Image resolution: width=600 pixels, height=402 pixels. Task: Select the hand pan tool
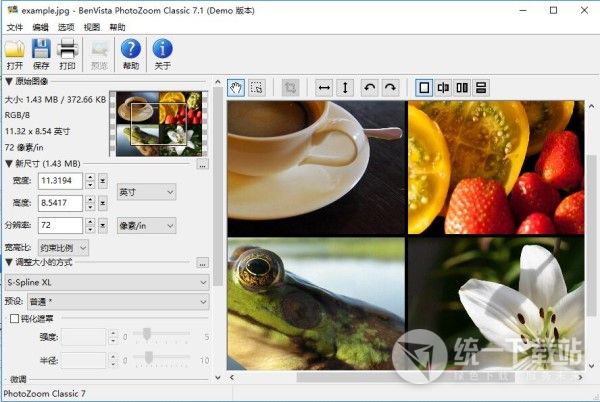click(x=236, y=88)
